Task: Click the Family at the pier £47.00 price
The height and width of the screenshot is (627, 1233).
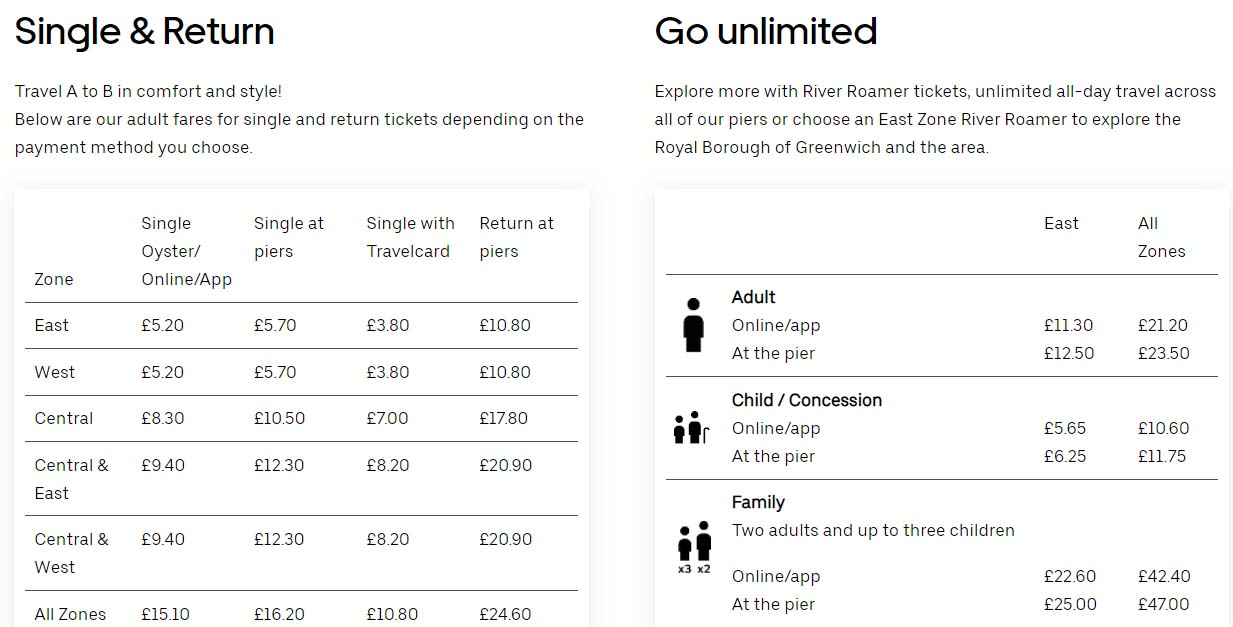Action: [1164, 604]
